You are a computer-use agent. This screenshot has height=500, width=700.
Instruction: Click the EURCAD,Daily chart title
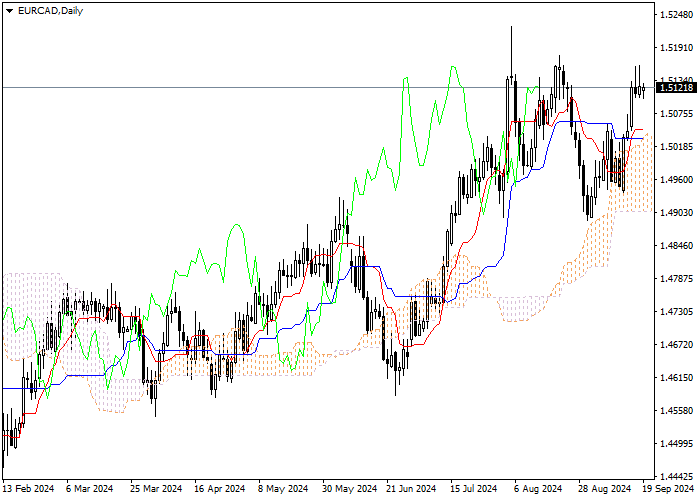(50, 11)
